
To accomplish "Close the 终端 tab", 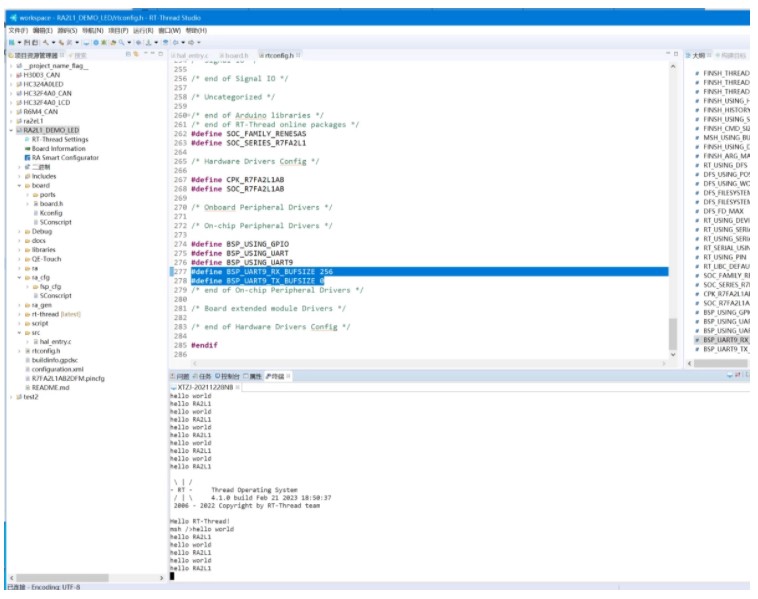I will pyautogui.click(x=288, y=376).
